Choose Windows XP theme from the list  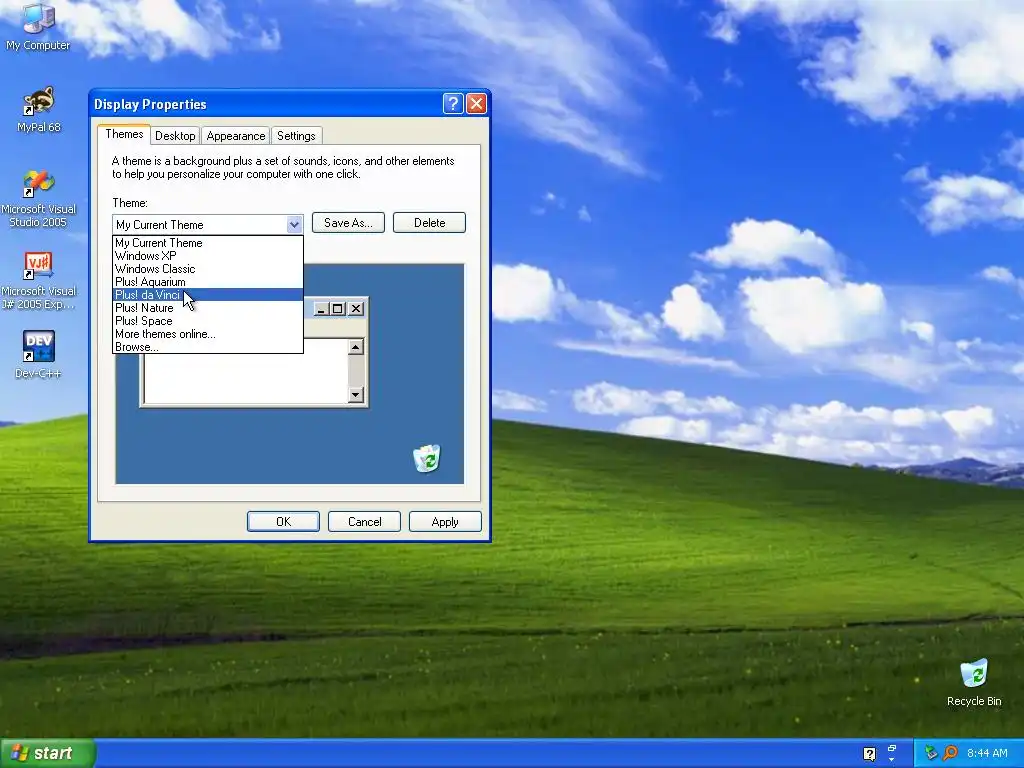click(208, 256)
